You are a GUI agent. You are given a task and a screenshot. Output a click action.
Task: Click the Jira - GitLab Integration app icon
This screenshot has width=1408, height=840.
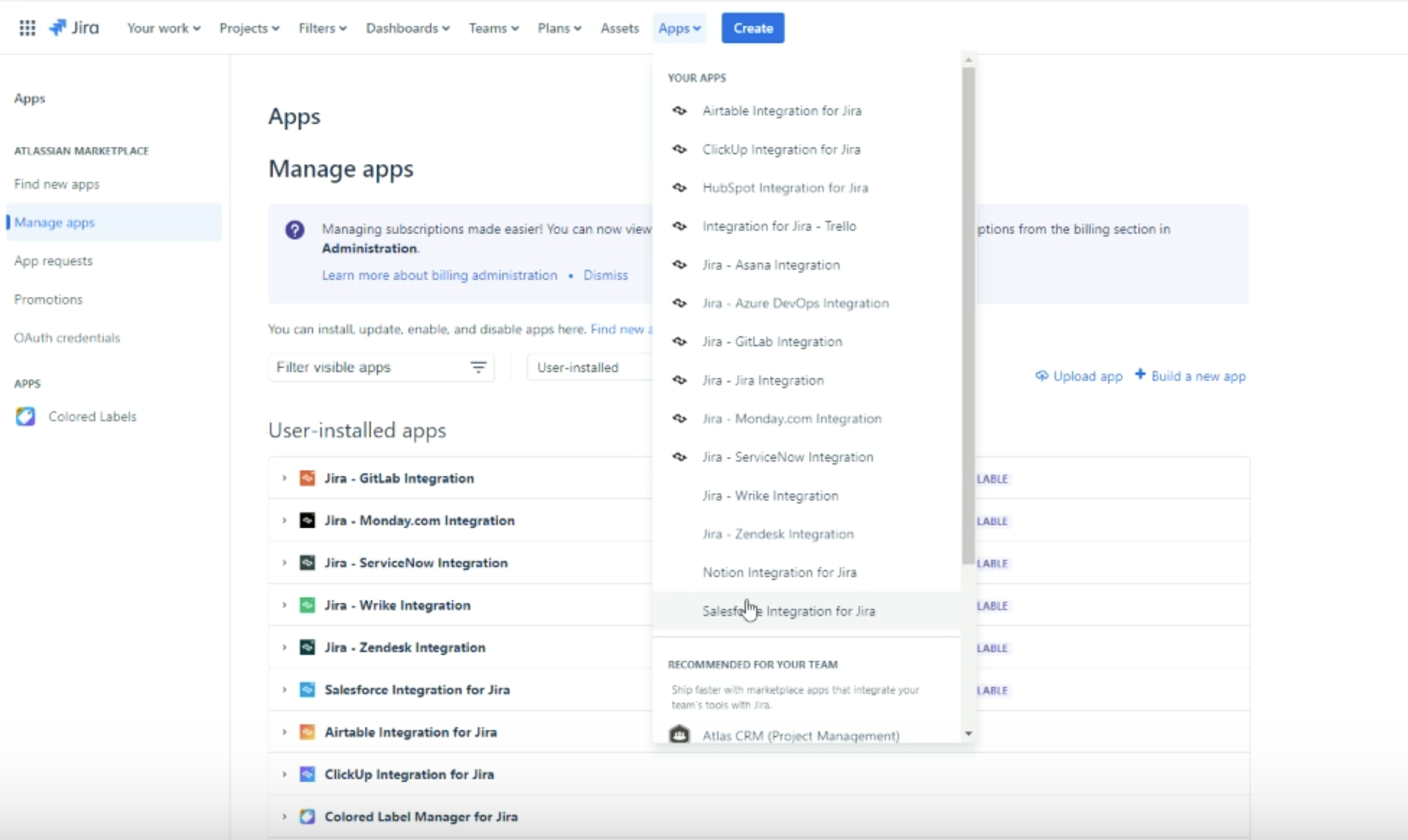tap(307, 478)
